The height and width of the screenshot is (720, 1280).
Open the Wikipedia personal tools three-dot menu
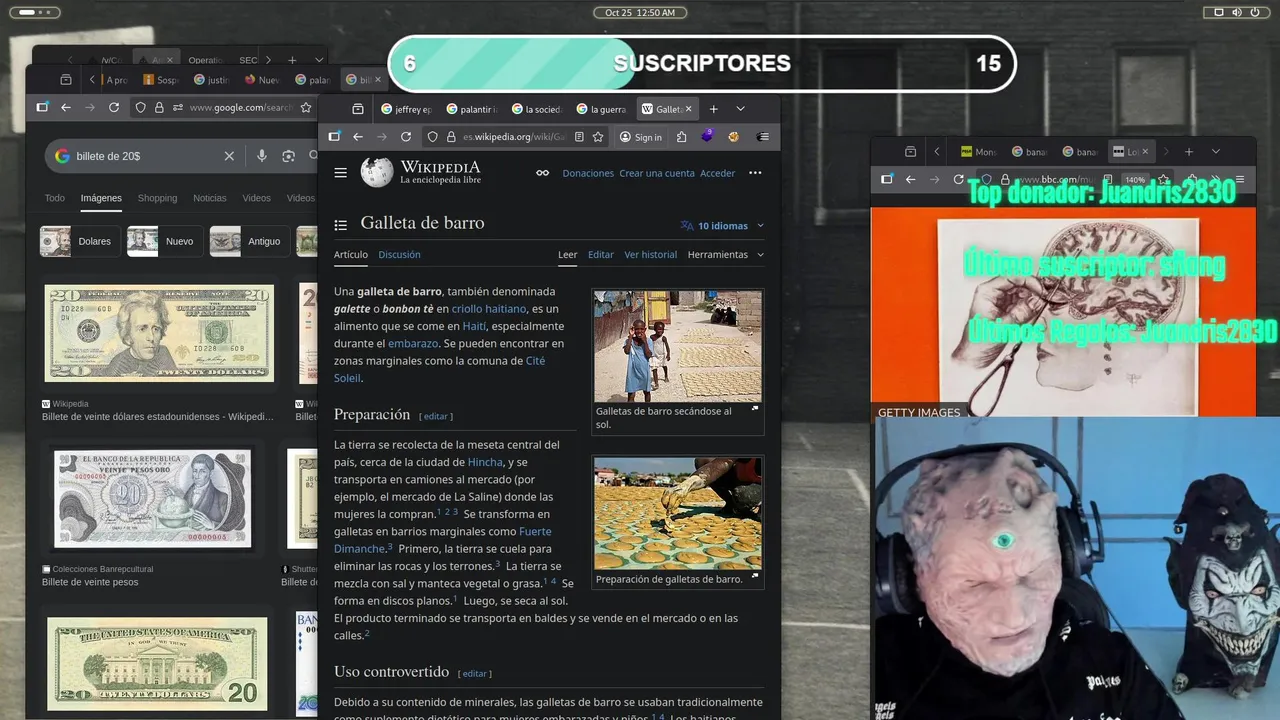click(x=755, y=173)
